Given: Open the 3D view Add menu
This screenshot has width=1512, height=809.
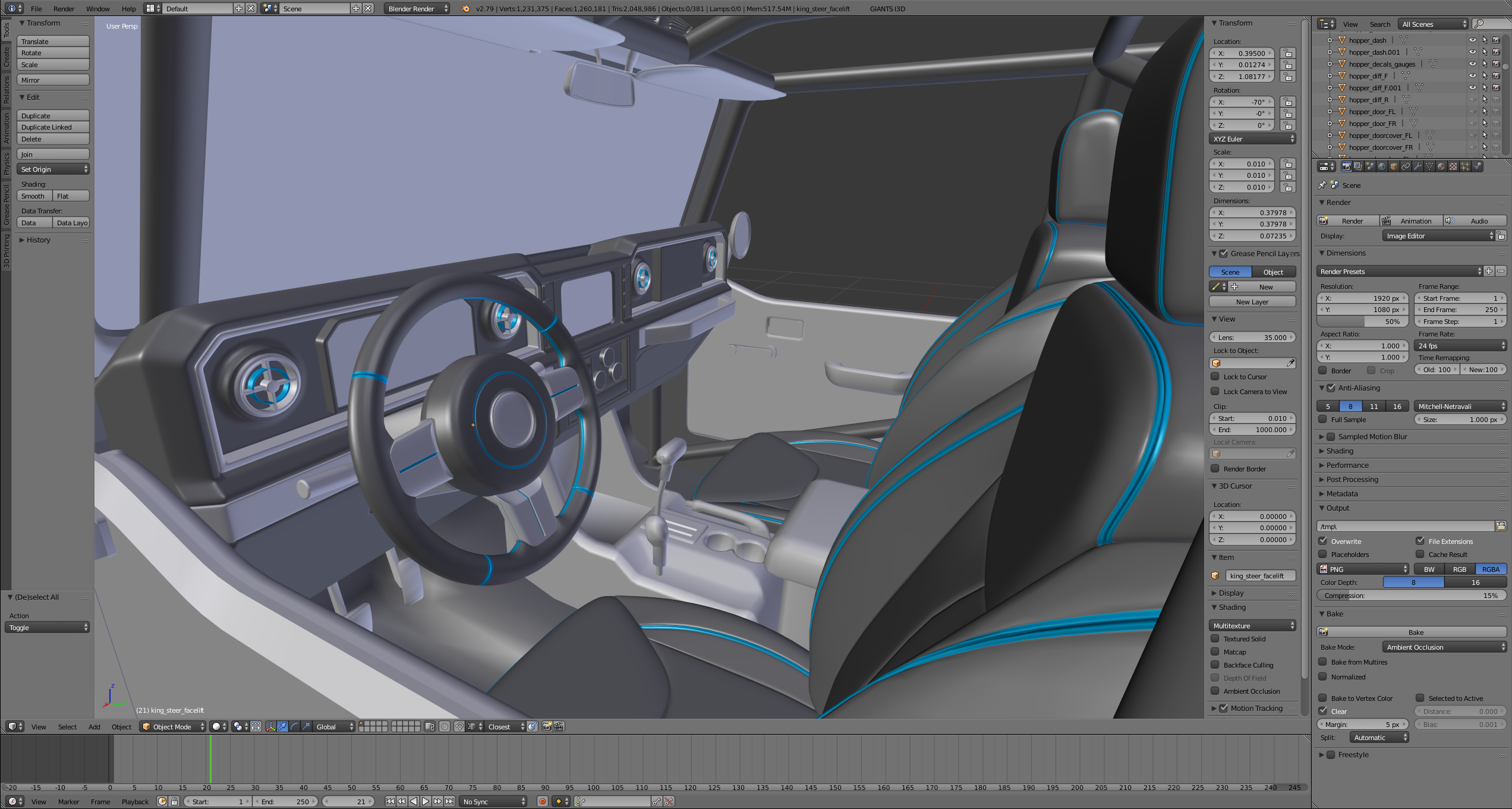Looking at the screenshot, I should [94, 726].
